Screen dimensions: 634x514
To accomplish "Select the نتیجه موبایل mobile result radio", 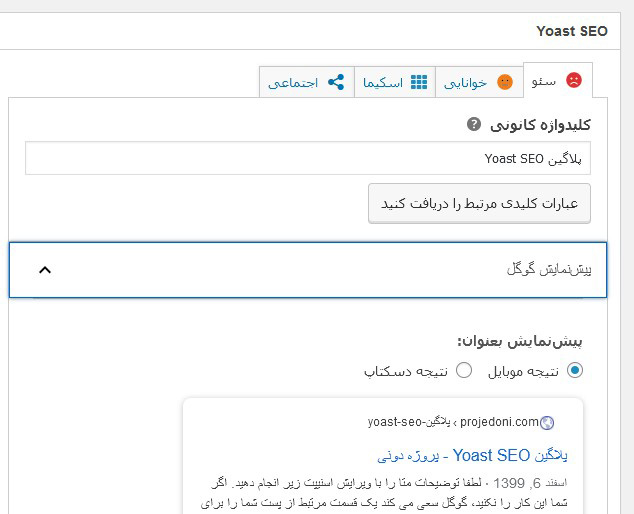I will [575, 370].
